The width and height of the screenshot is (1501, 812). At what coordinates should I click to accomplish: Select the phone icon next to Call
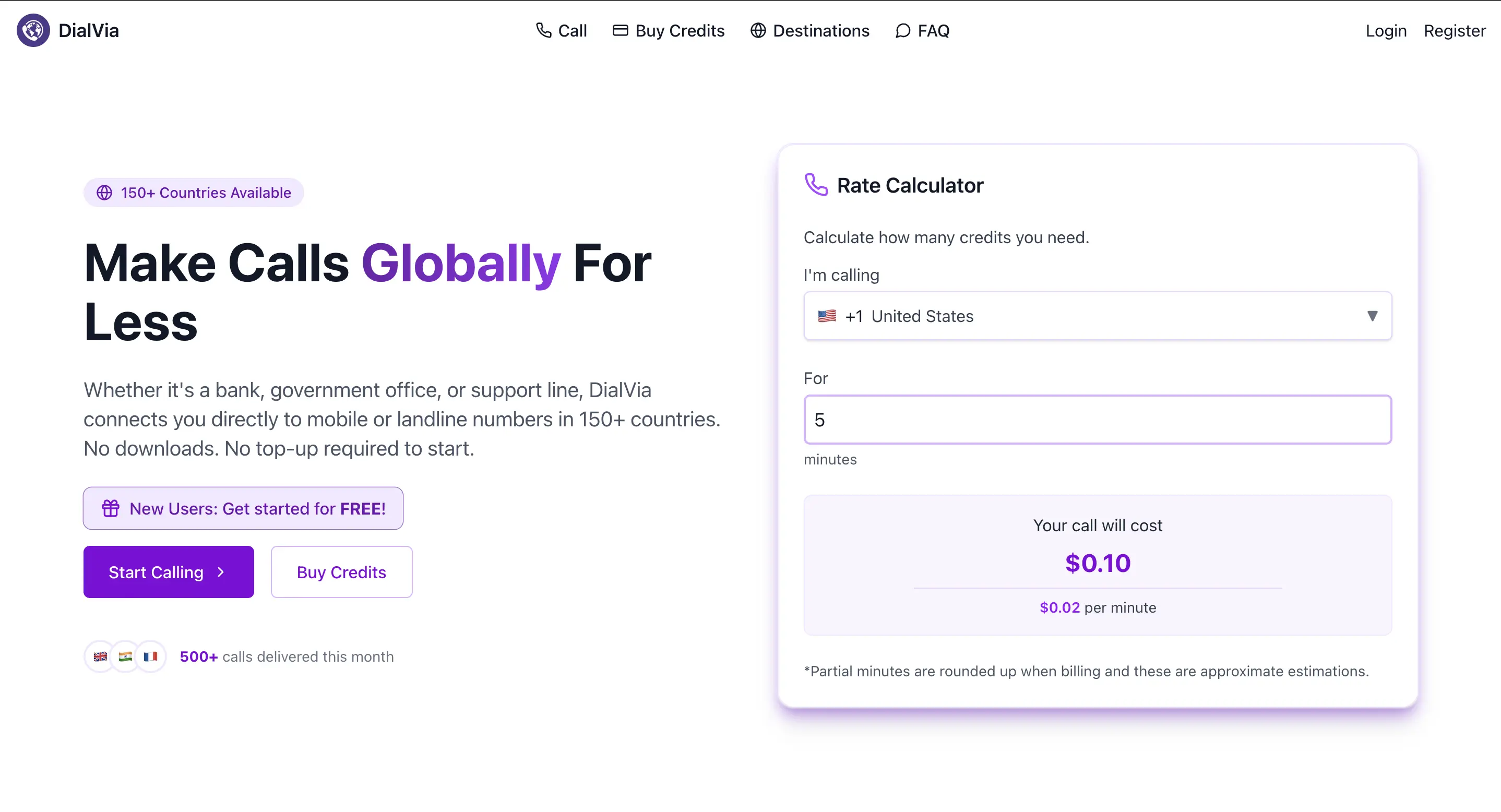(543, 30)
